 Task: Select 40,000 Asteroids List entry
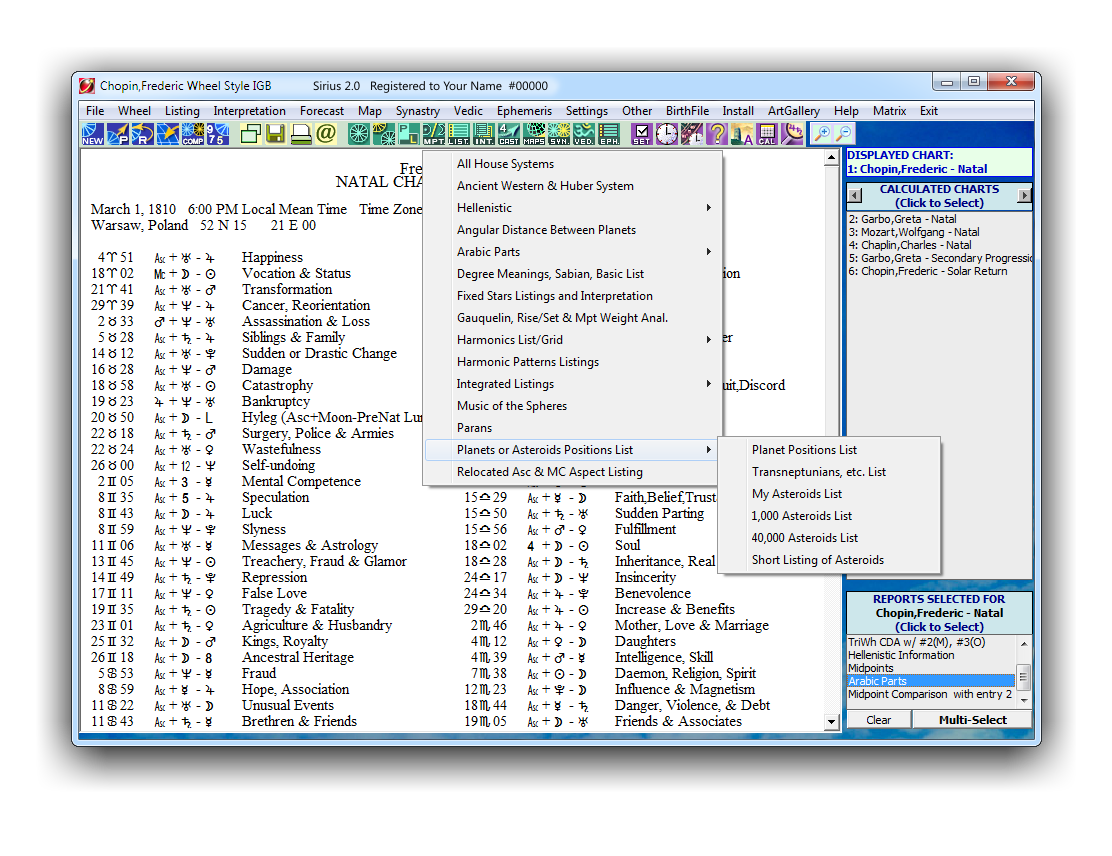pyautogui.click(x=829, y=538)
